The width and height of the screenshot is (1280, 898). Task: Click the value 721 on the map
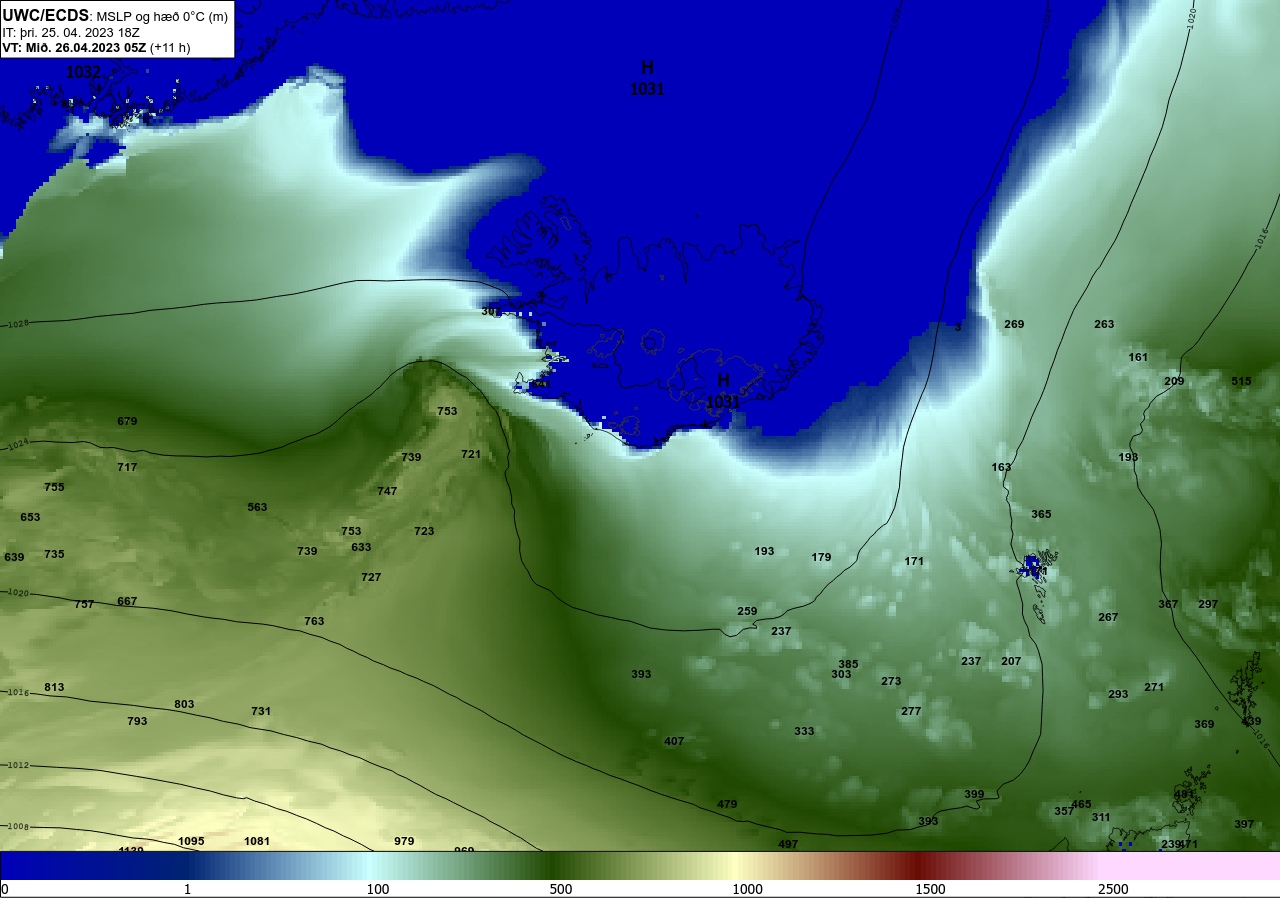(x=471, y=454)
